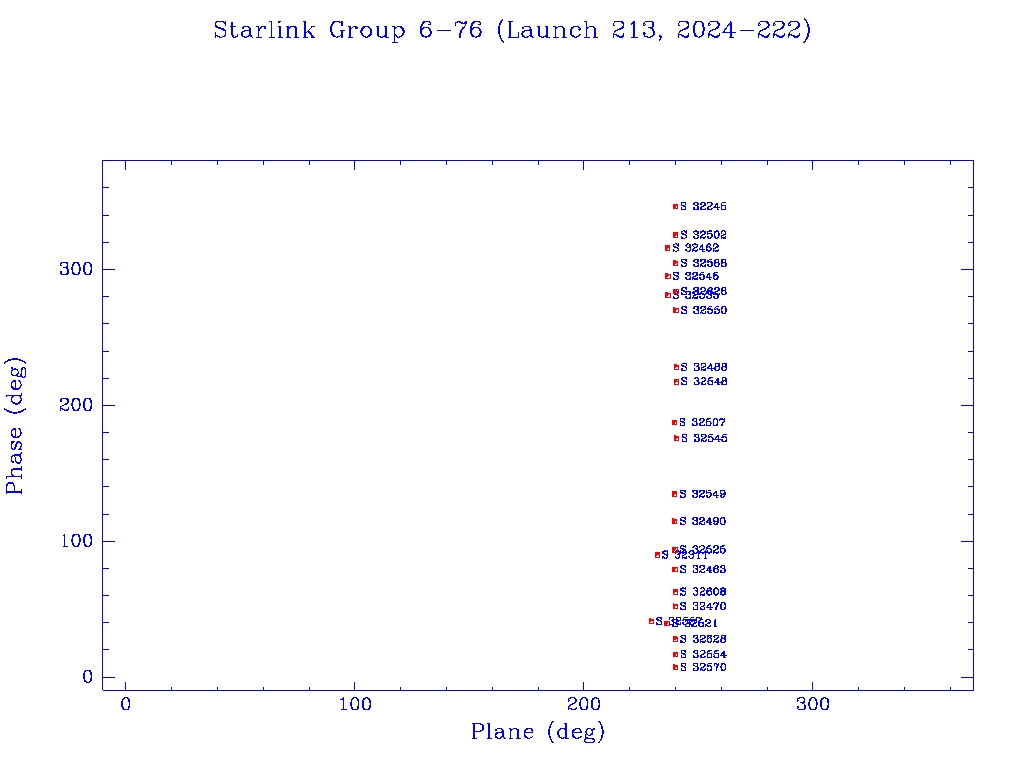This screenshot has height=768, width=1024.
Task: Click the 0 tick label on Plane axis
Action: 125,704
